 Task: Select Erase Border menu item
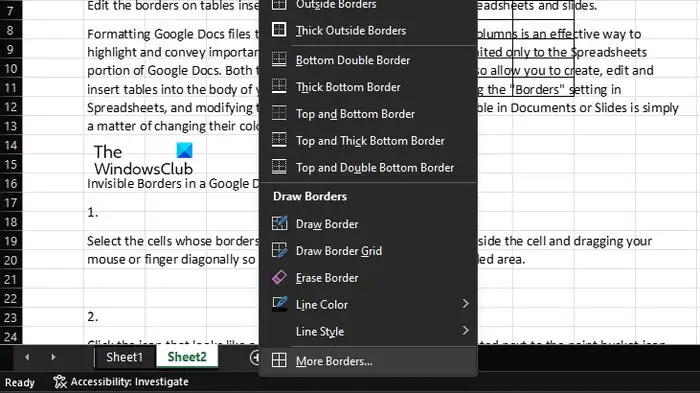tap(368, 278)
